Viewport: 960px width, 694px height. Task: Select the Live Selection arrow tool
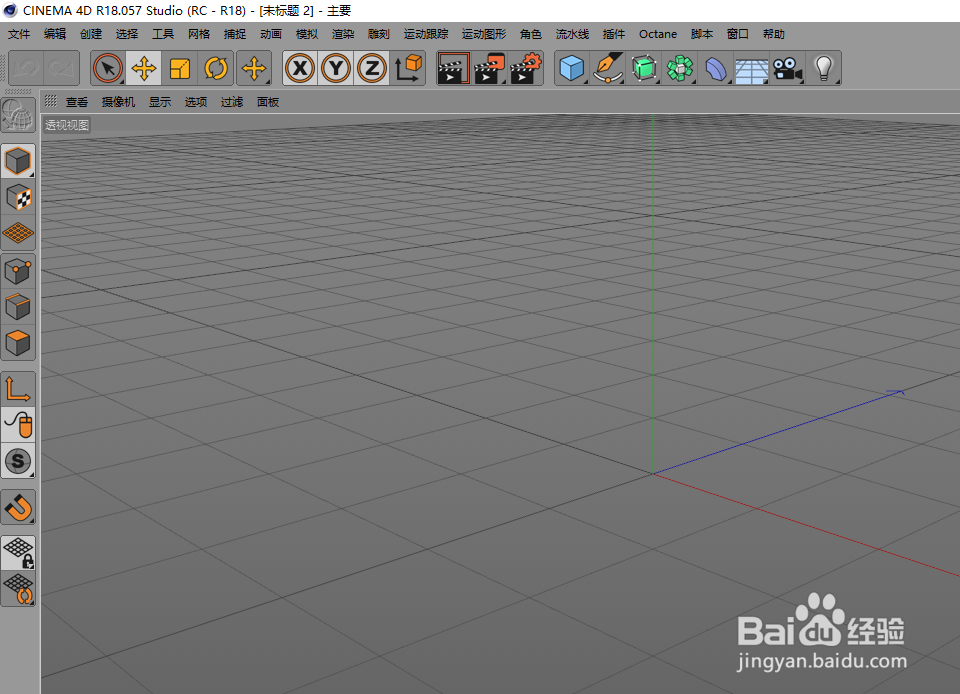(x=108, y=68)
